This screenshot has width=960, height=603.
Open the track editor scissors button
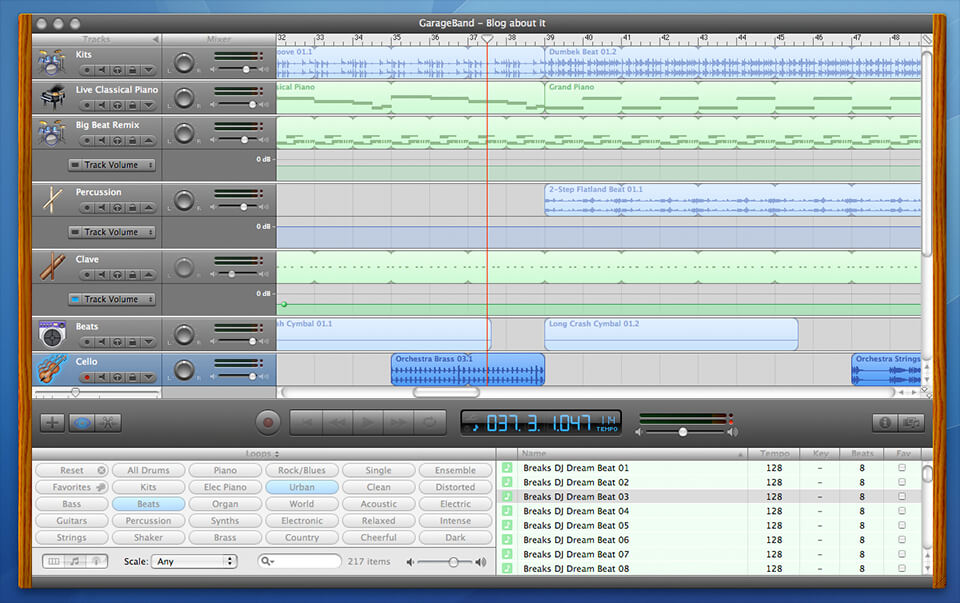pos(108,422)
